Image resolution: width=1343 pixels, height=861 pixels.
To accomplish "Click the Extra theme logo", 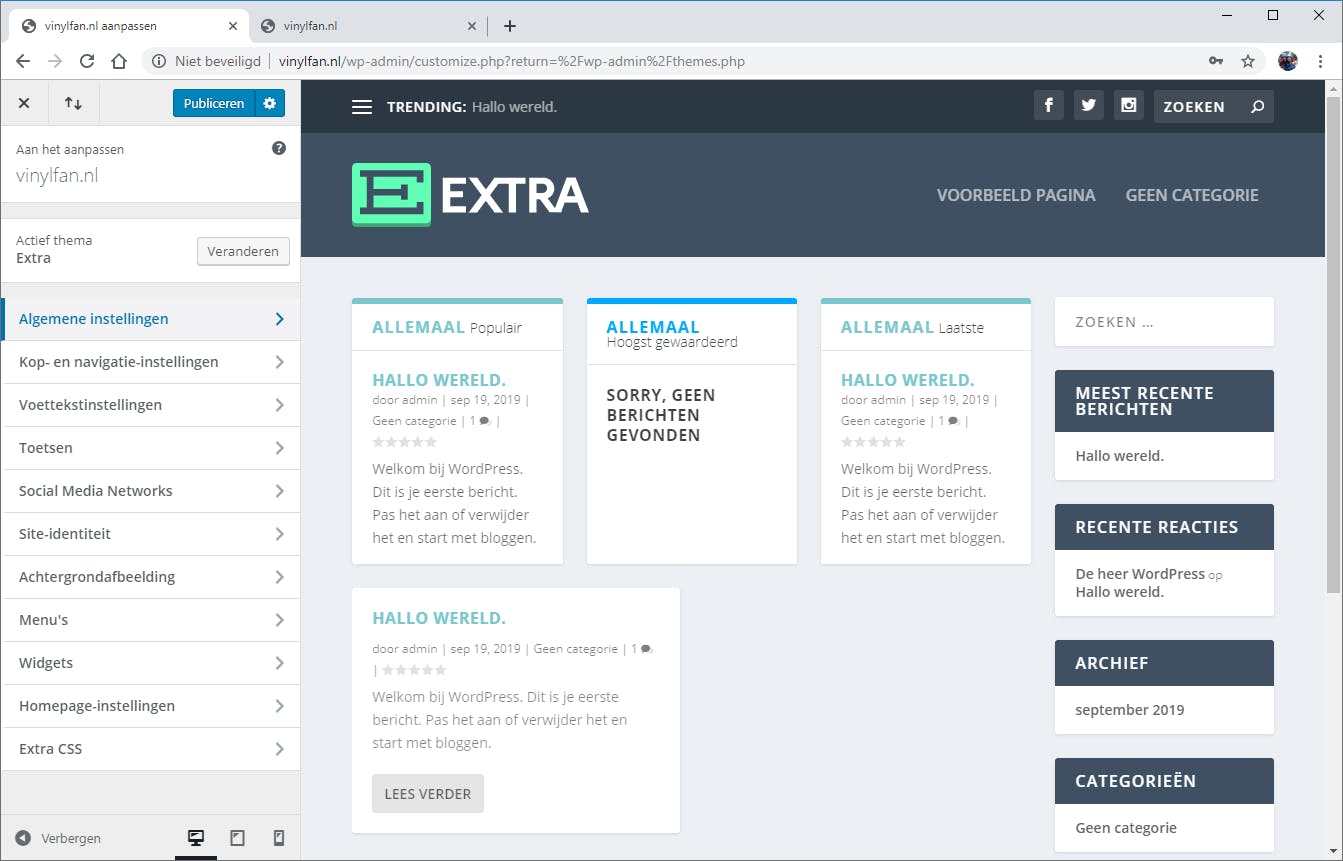I will click(470, 194).
